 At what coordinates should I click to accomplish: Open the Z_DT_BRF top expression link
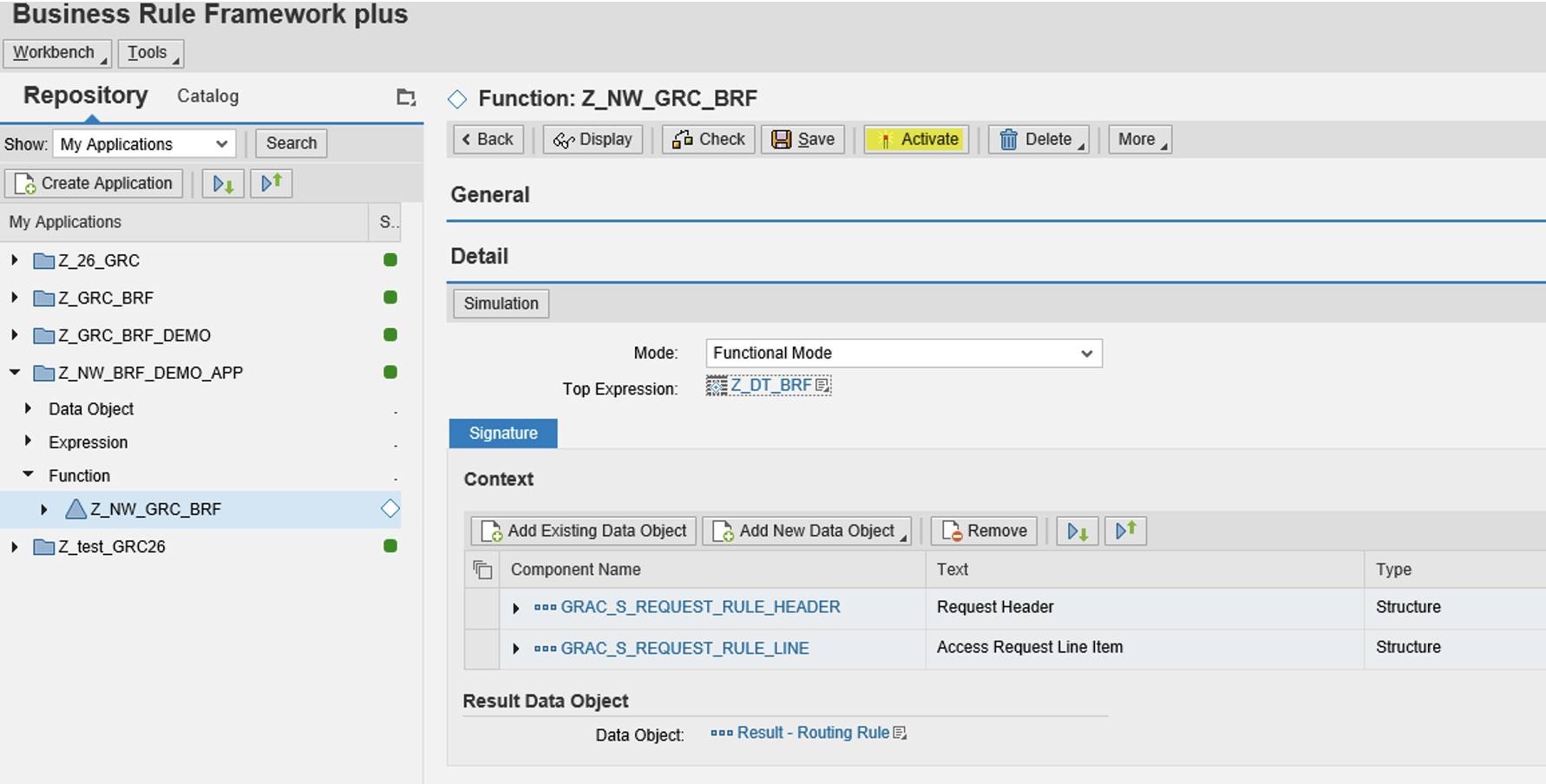click(770, 385)
